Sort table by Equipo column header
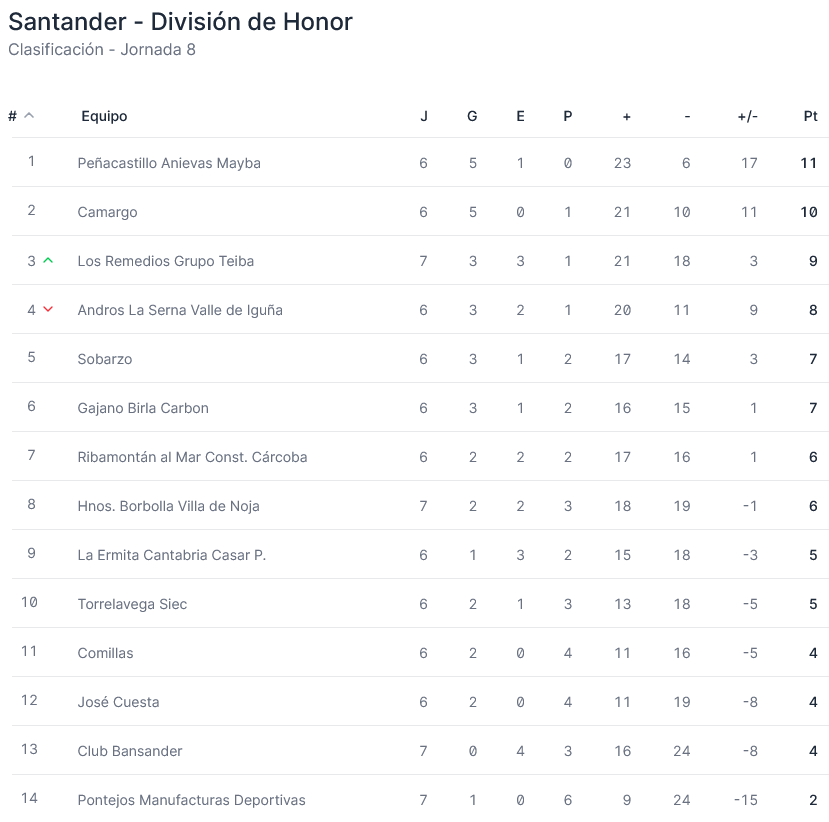The height and width of the screenshot is (822, 829). pos(104,116)
